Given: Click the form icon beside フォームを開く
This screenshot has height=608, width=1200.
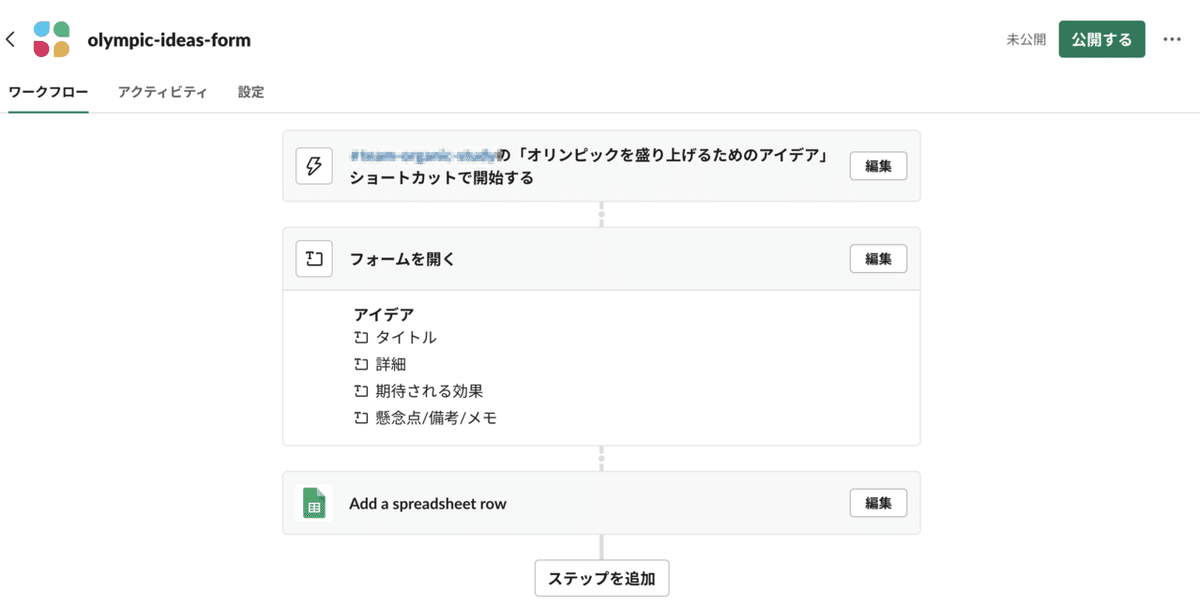Looking at the screenshot, I should pos(314,258).
